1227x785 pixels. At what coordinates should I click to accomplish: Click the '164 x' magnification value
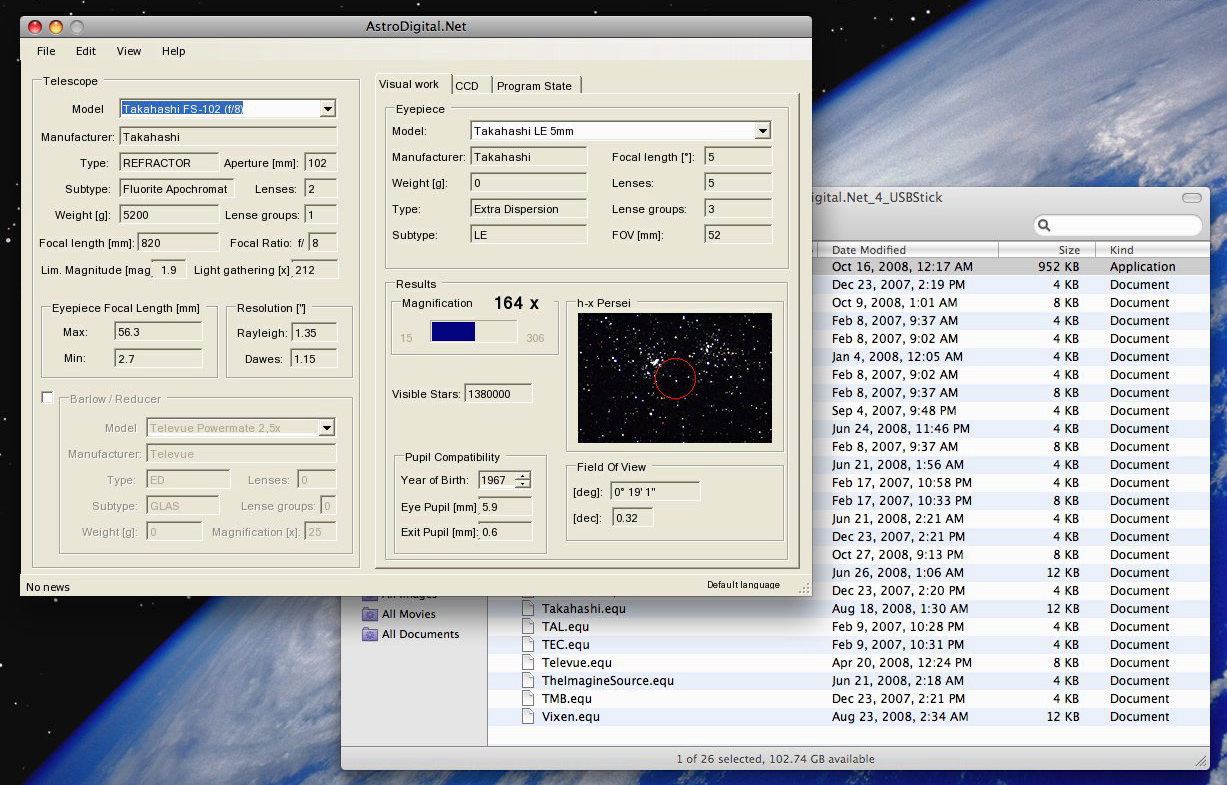tap(516, 303)
